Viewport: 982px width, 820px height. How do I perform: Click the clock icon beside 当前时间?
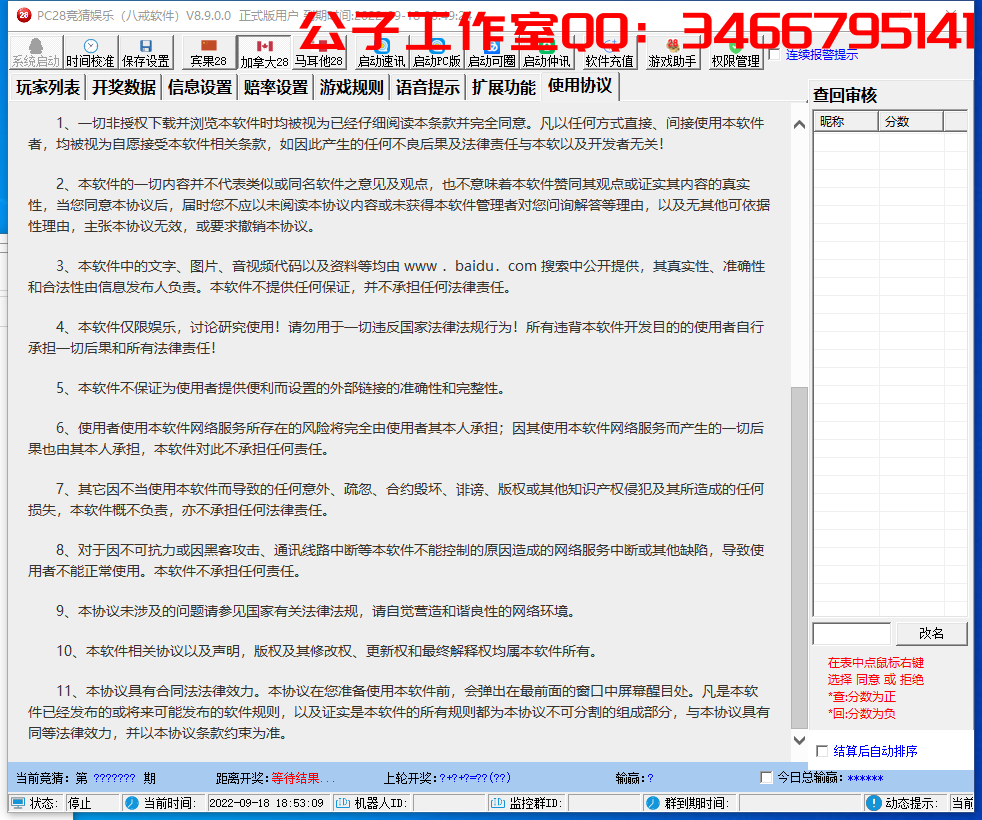(132, 803)
